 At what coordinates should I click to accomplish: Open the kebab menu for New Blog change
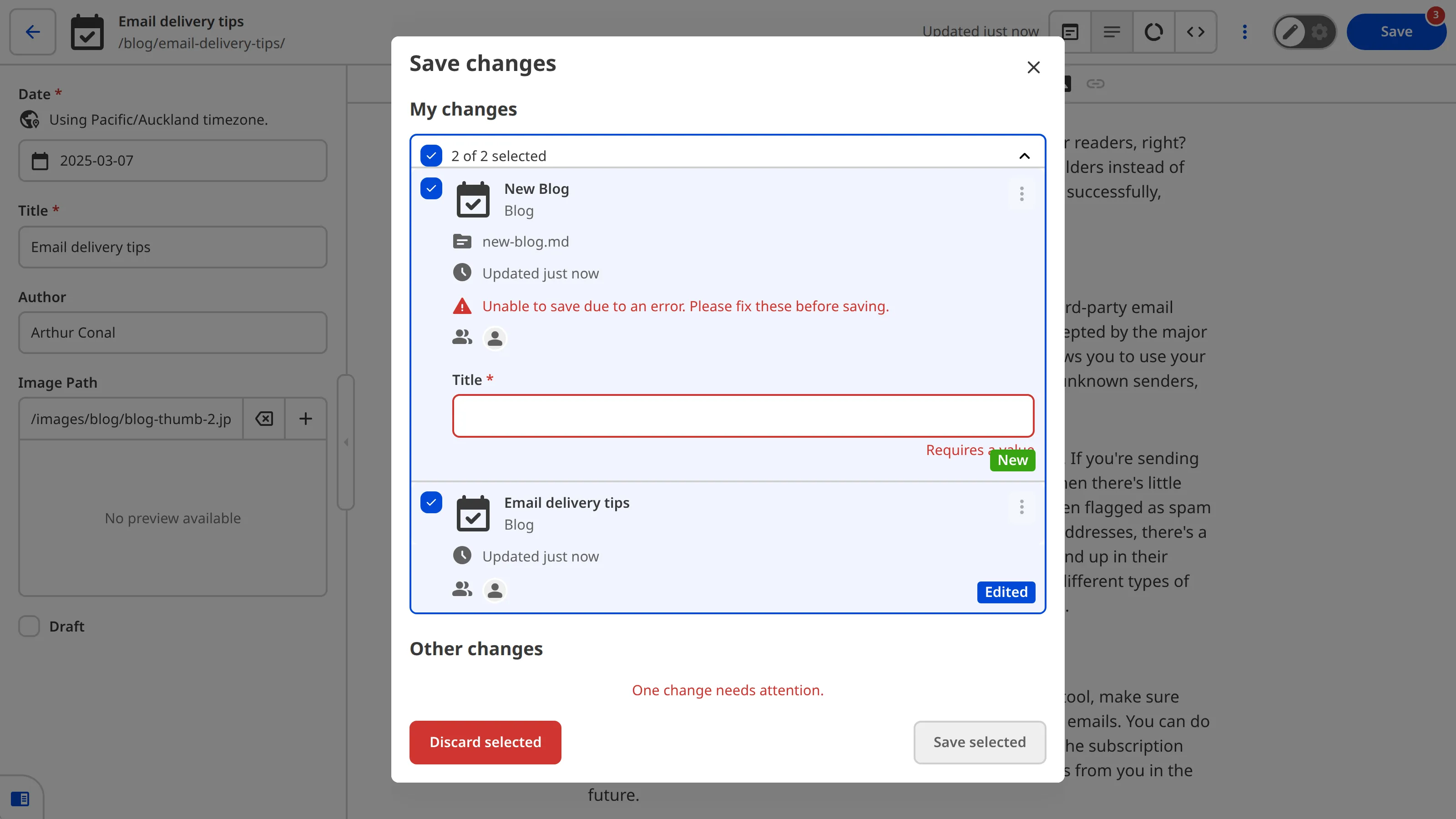pyautogui.click(x=1021, y=194)
